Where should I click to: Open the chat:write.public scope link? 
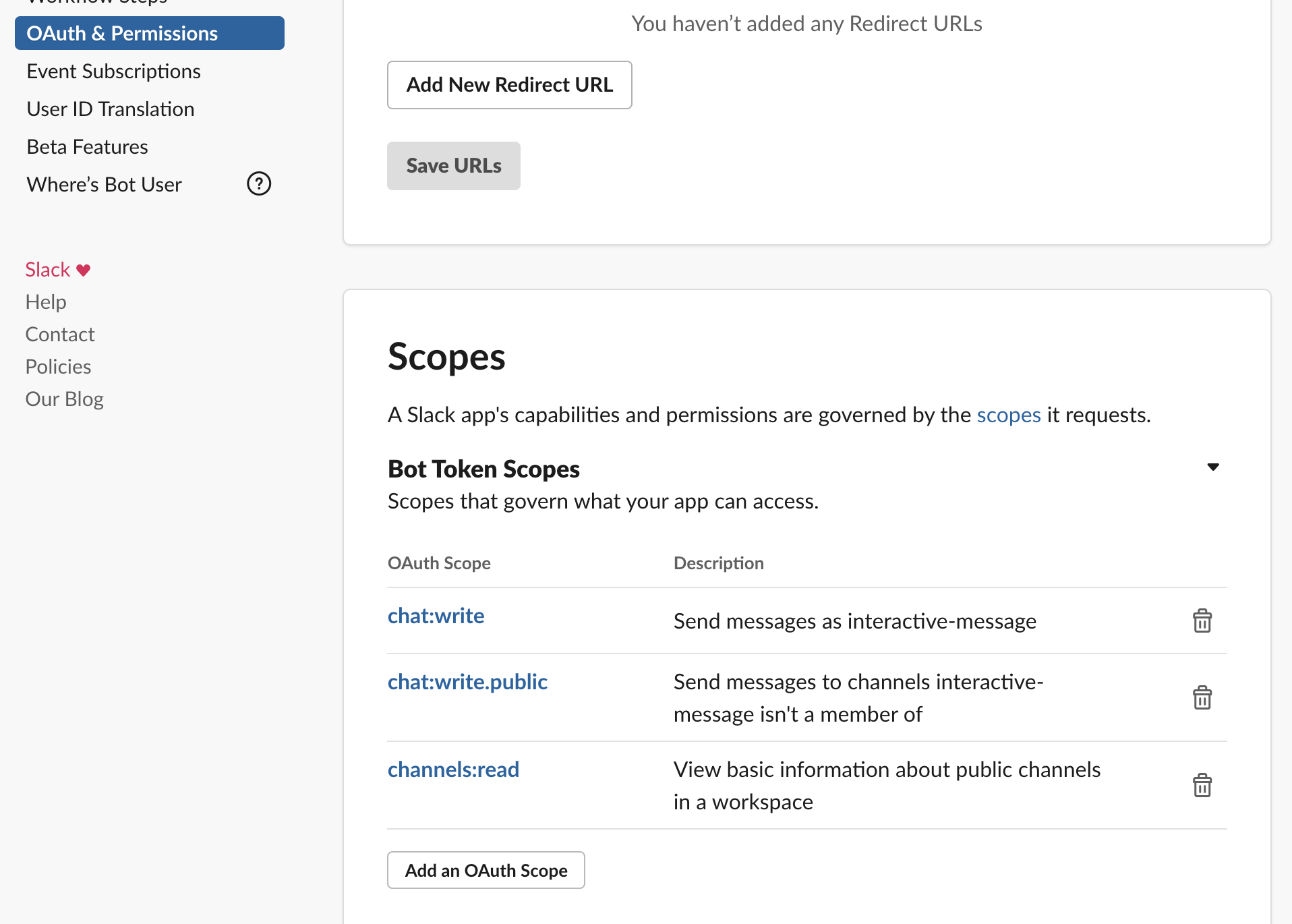click(467, 681)
